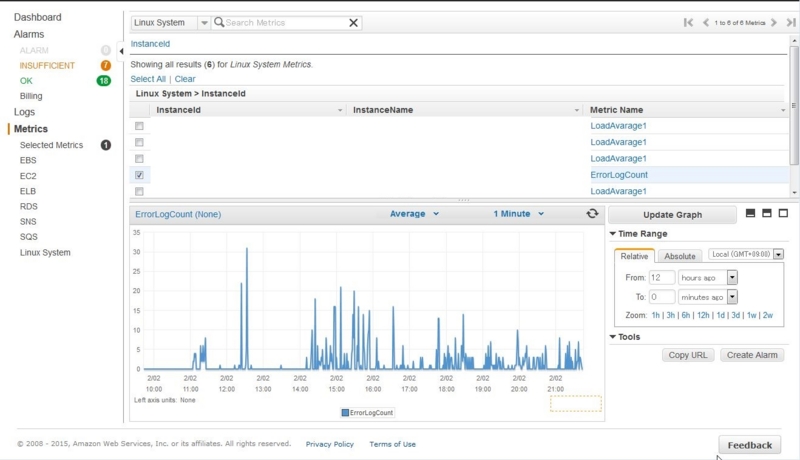Tick the last LoadAvarage1 row checkbox
Viewport: 800px width, 460px height.
click(x=139, y=191)
